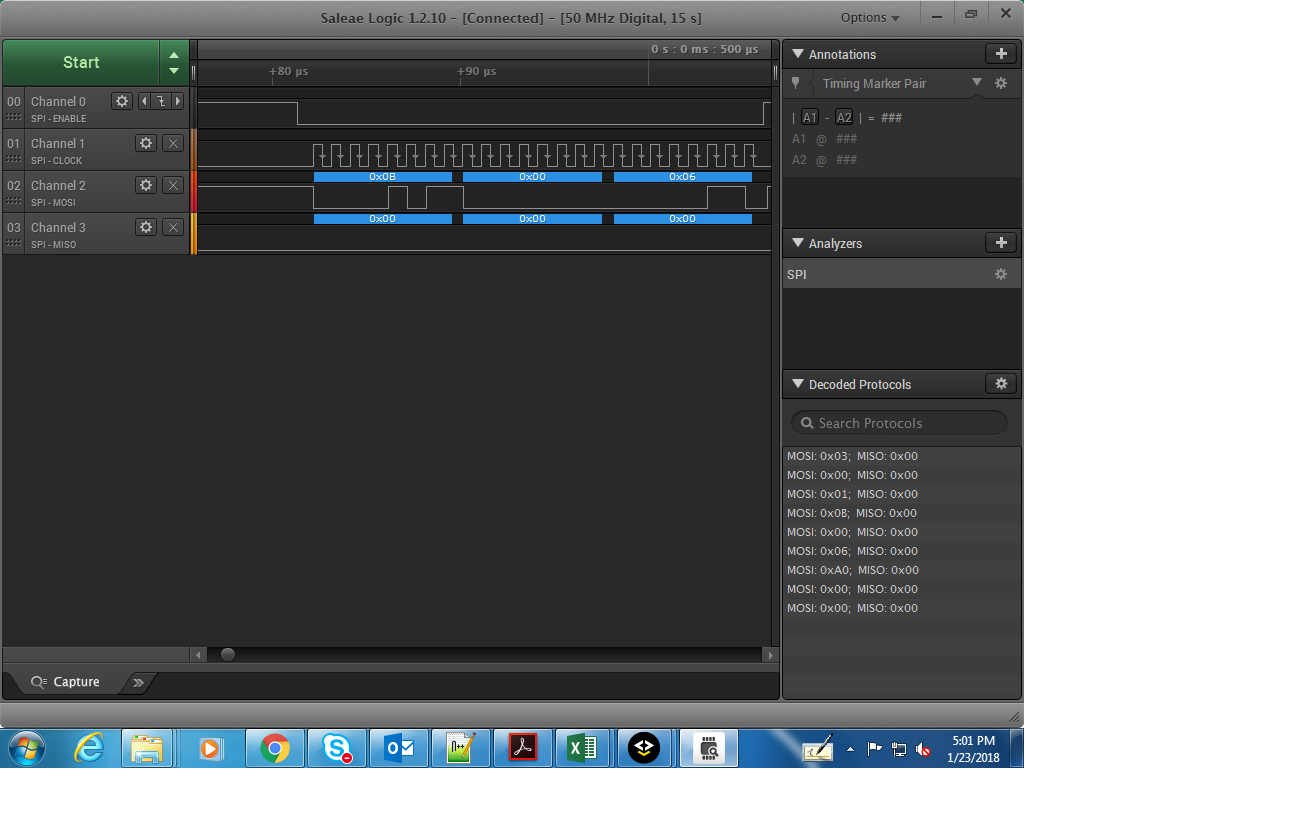Open capture settings arrows next to Start
The width and height of the screenshot is (1303, 836).
point(174,62)
